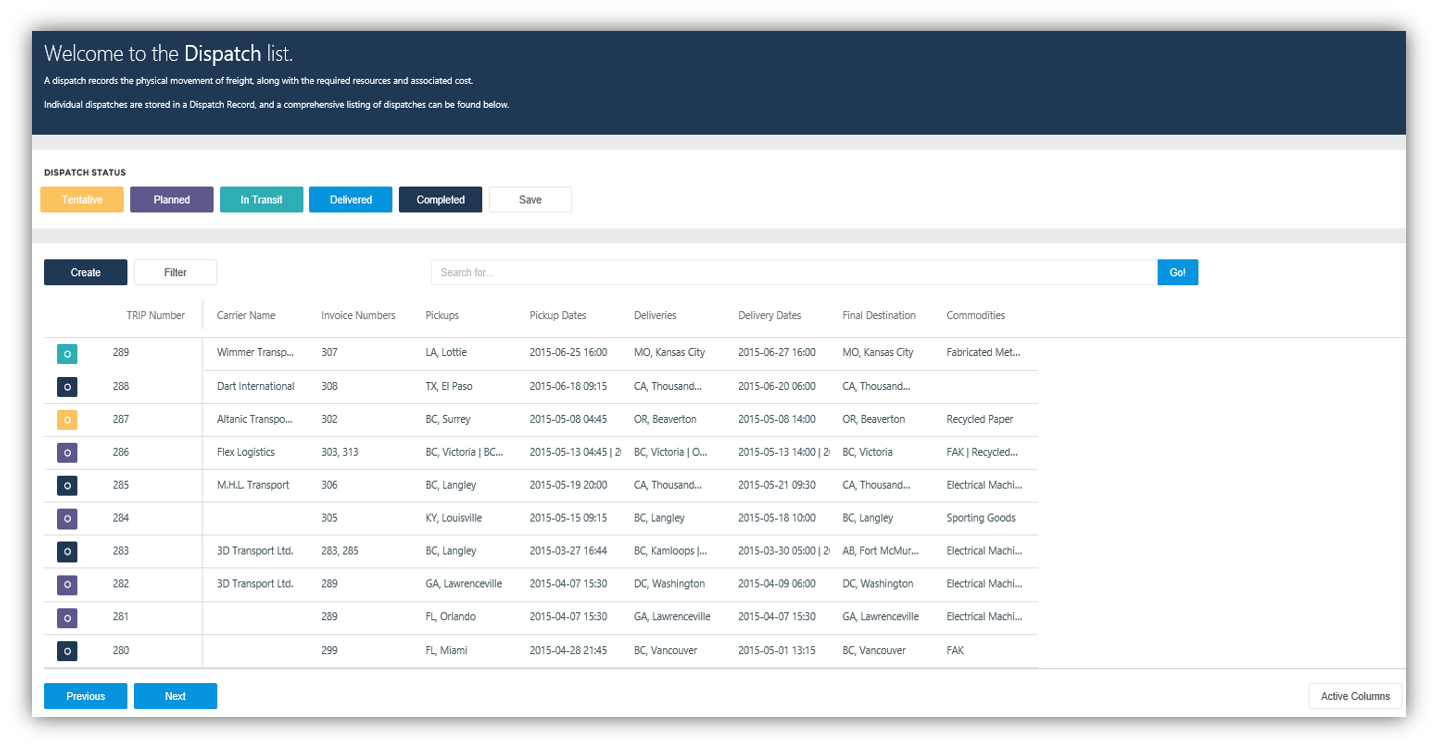Toggle the Planned status filter
The image size is (1438, 748).
pyautogui.click(x=171, y=199)
